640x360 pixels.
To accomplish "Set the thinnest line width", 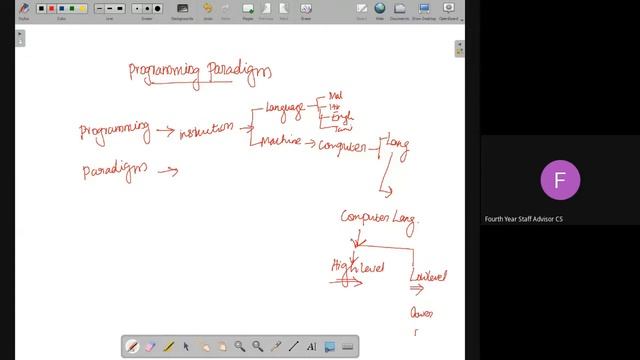I will click(x=100, y=8).
